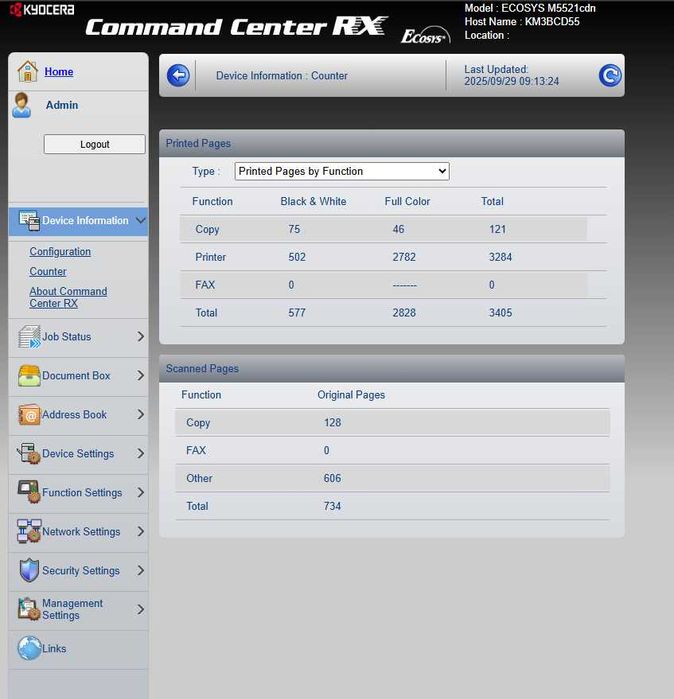This screenshot has height=699, width=674.
Task: Open the Counter link
Action: click(48, 271)
